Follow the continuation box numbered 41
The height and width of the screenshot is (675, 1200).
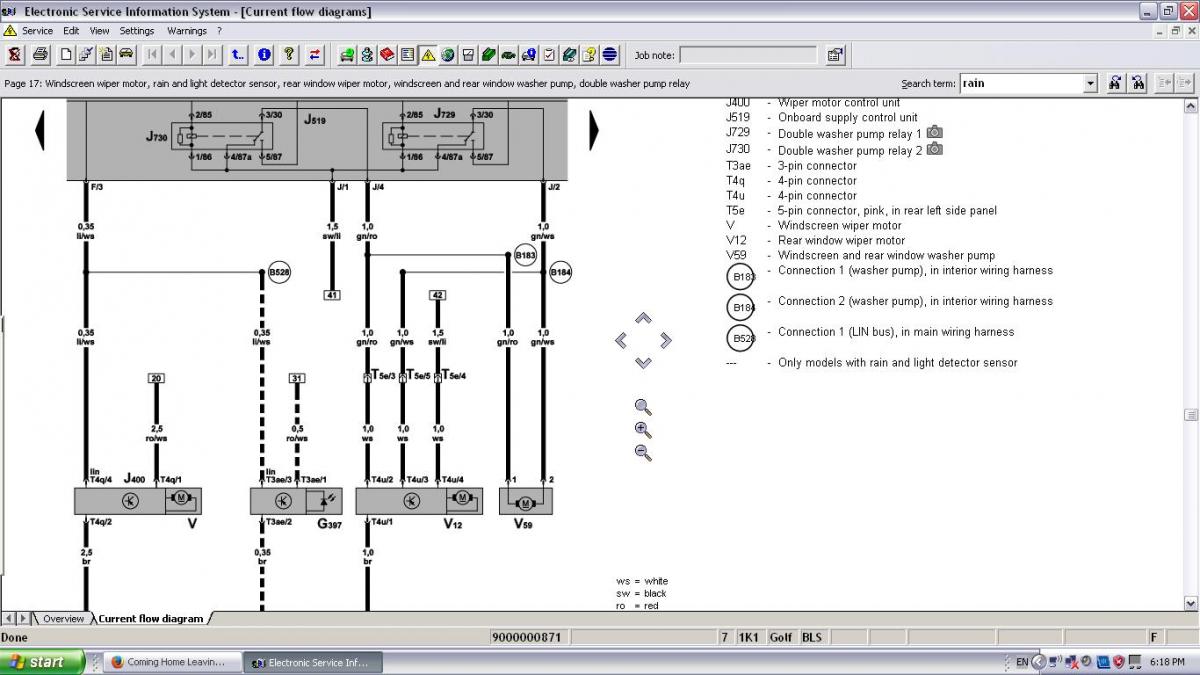(332, 295)
